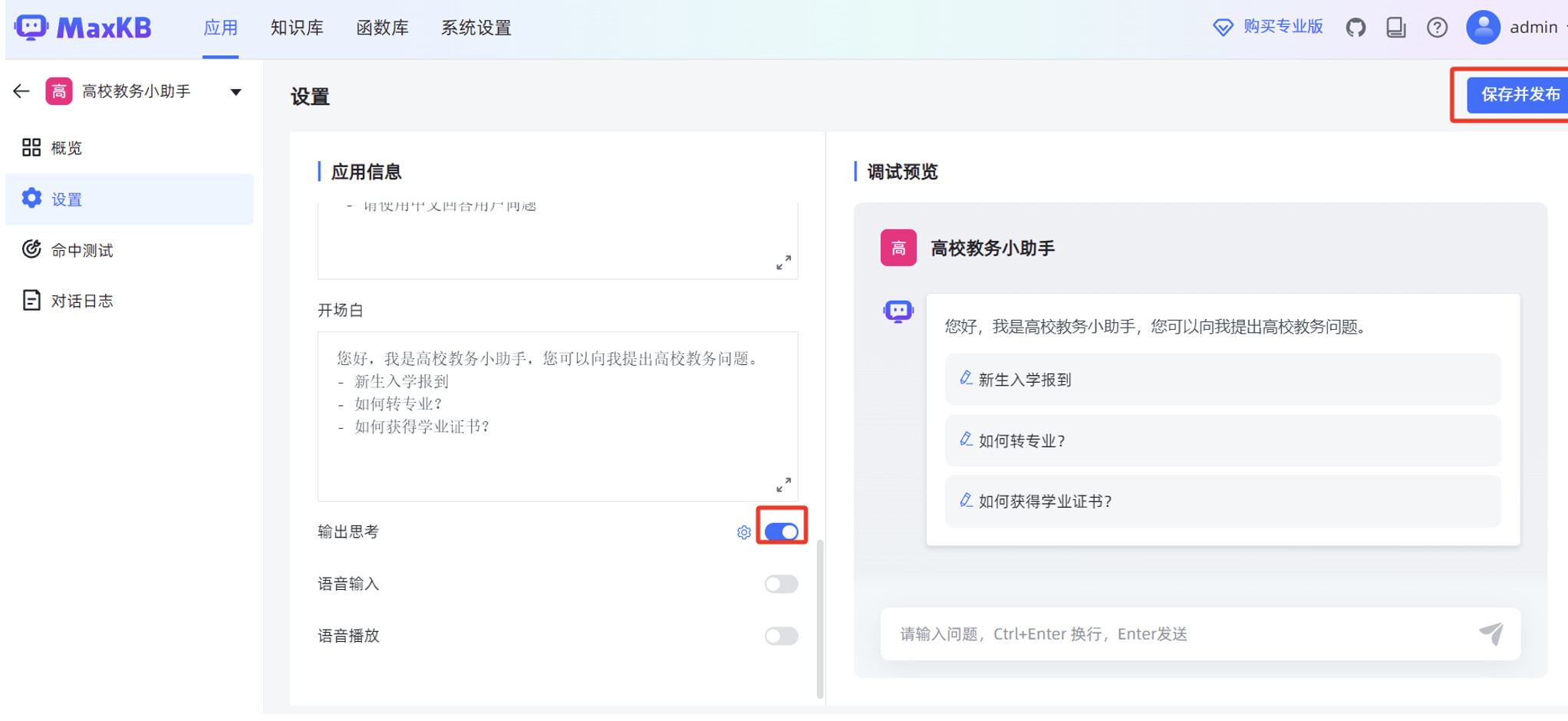Switch to the 系统设置 tab
This screenshot has height=721, width=1568.
click(x=476, y=28)
